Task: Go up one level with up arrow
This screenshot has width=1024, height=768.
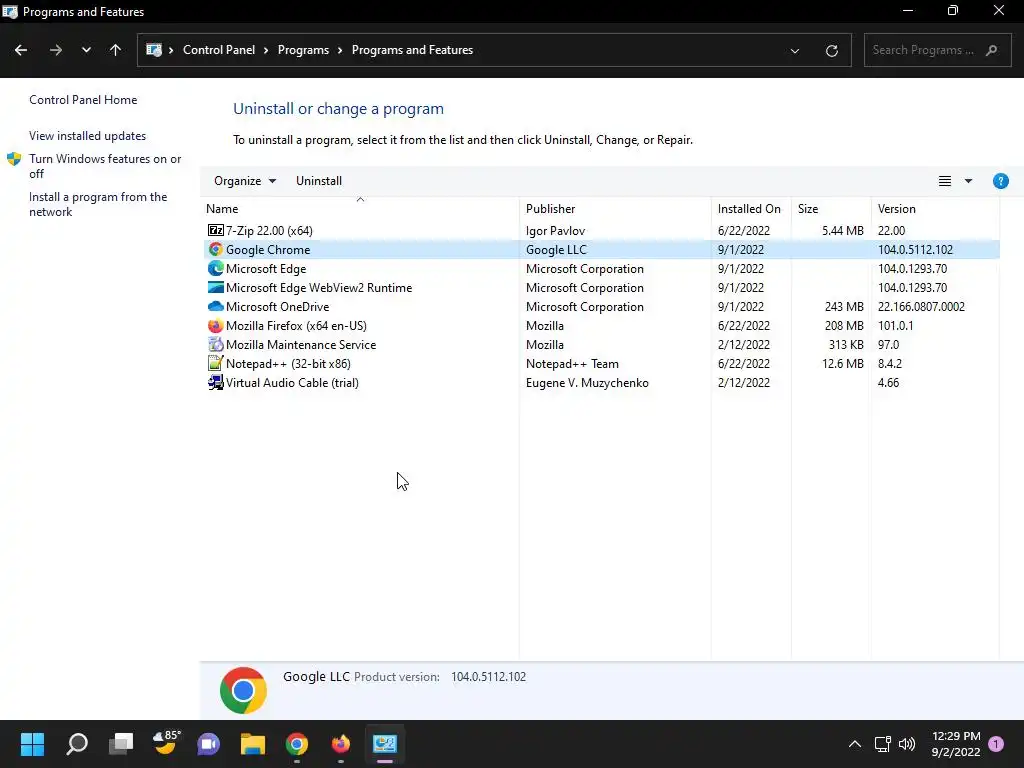Action: coord(116,50)
